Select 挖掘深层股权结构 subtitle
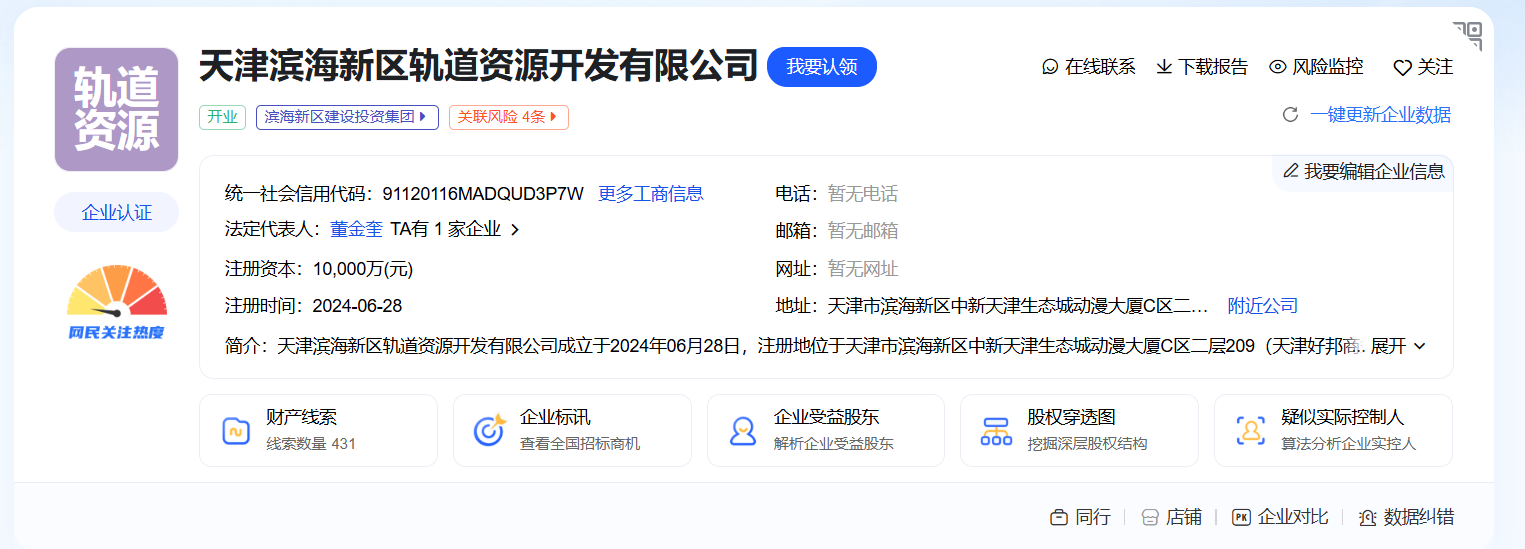This screenshot has height=549, width=1525. point(1087,444)
